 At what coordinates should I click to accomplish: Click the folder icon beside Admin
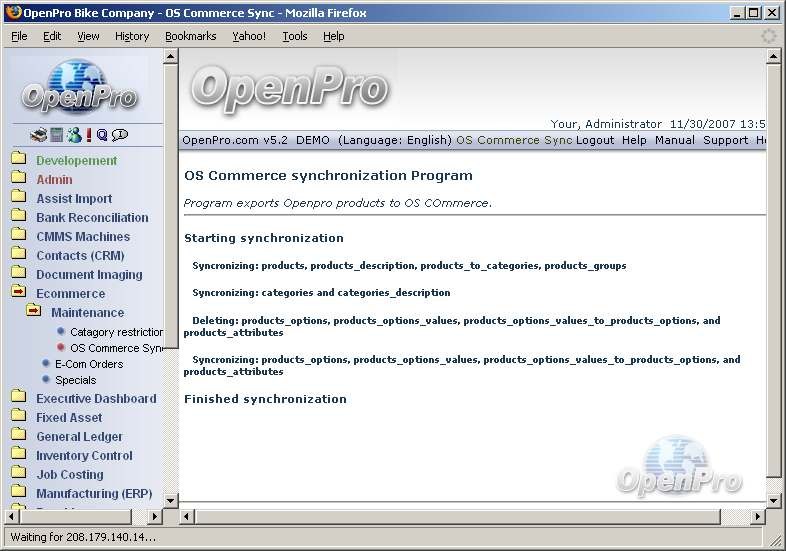click(18, 180)
